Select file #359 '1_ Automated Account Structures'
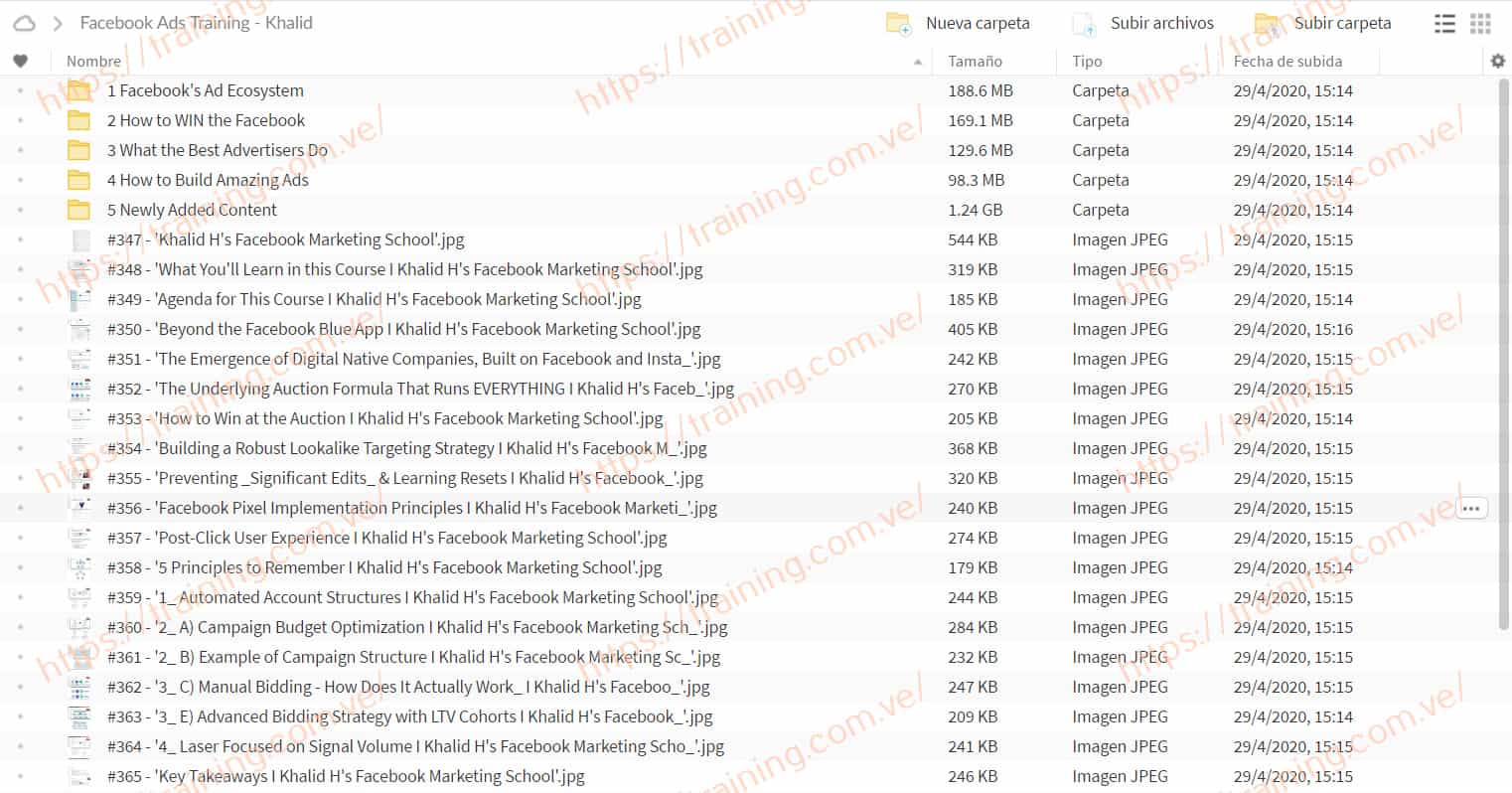The width and height of the screenshot is (1512, 793). point(412,597)
